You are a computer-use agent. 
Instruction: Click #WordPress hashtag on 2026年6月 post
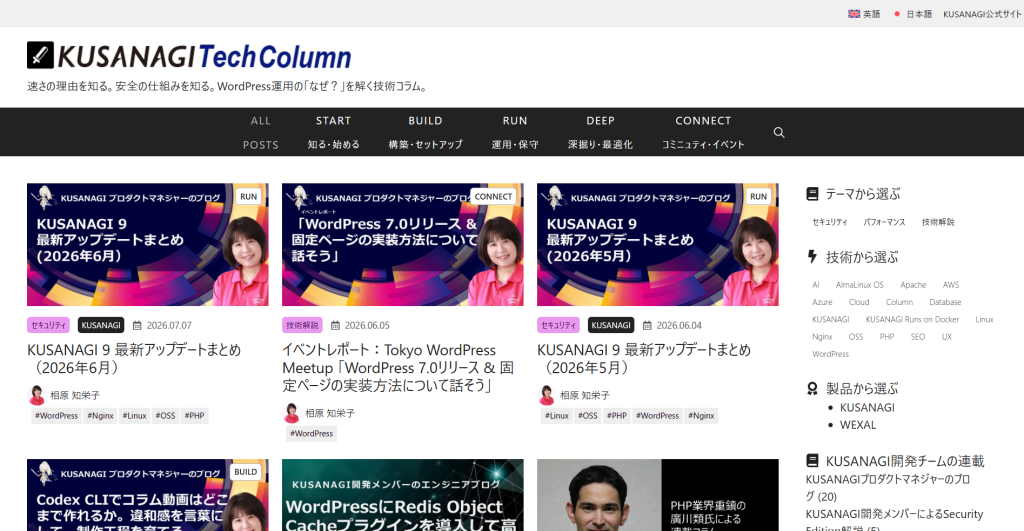tap(56, 416)
